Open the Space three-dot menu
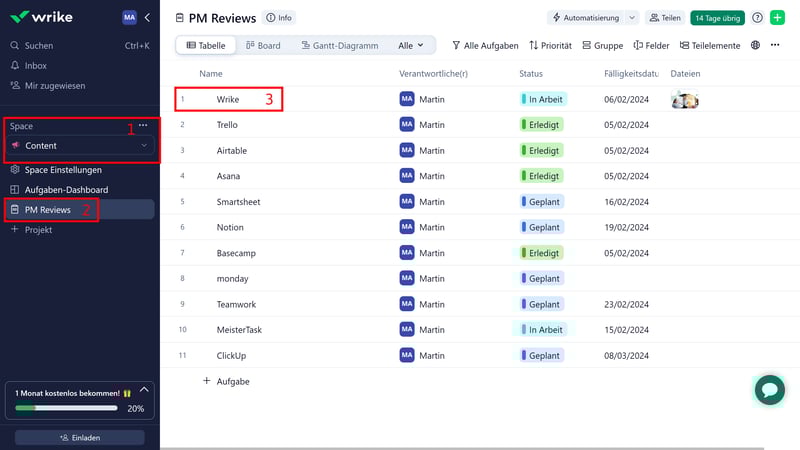This screenshot has width=800, height=450. [x=143, y=126]
